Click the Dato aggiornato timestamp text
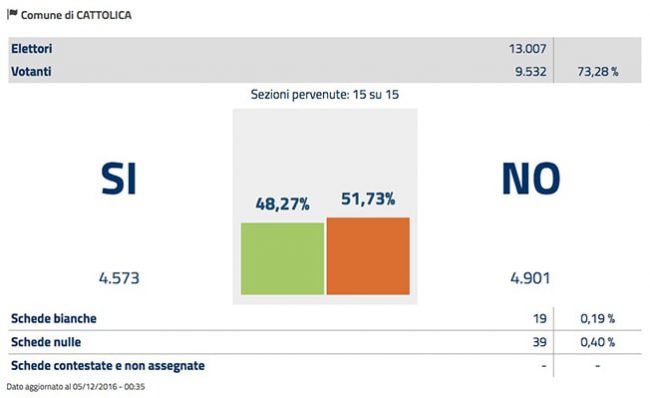 pos(75,387)
